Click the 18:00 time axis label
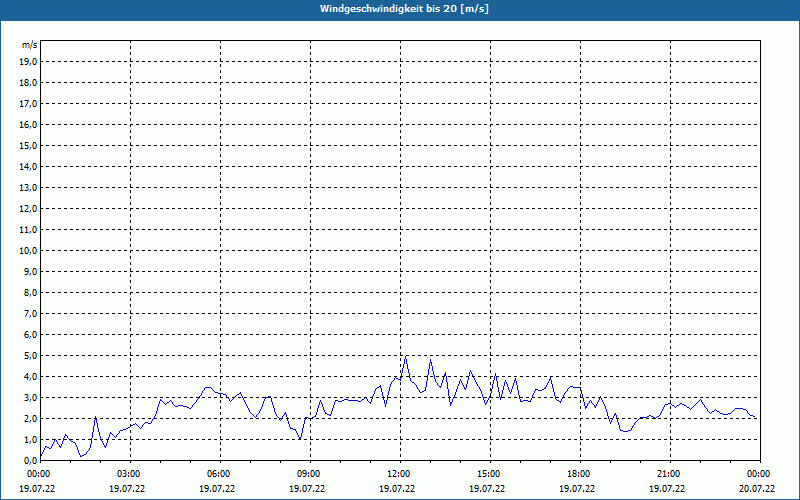Image resolution: width=800 pixels, height=500 pixels. click(580, 474)
